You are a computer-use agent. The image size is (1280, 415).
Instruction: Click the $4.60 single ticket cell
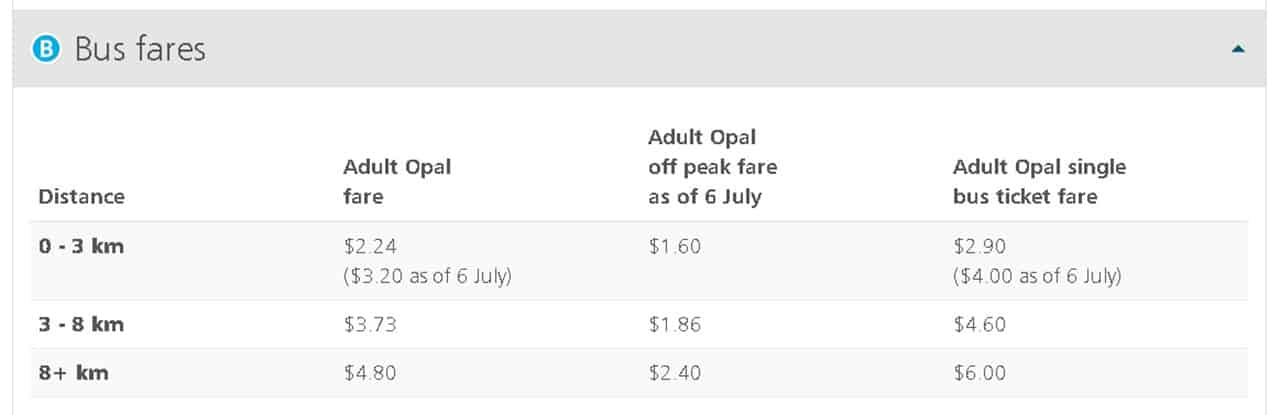(979, 324)
